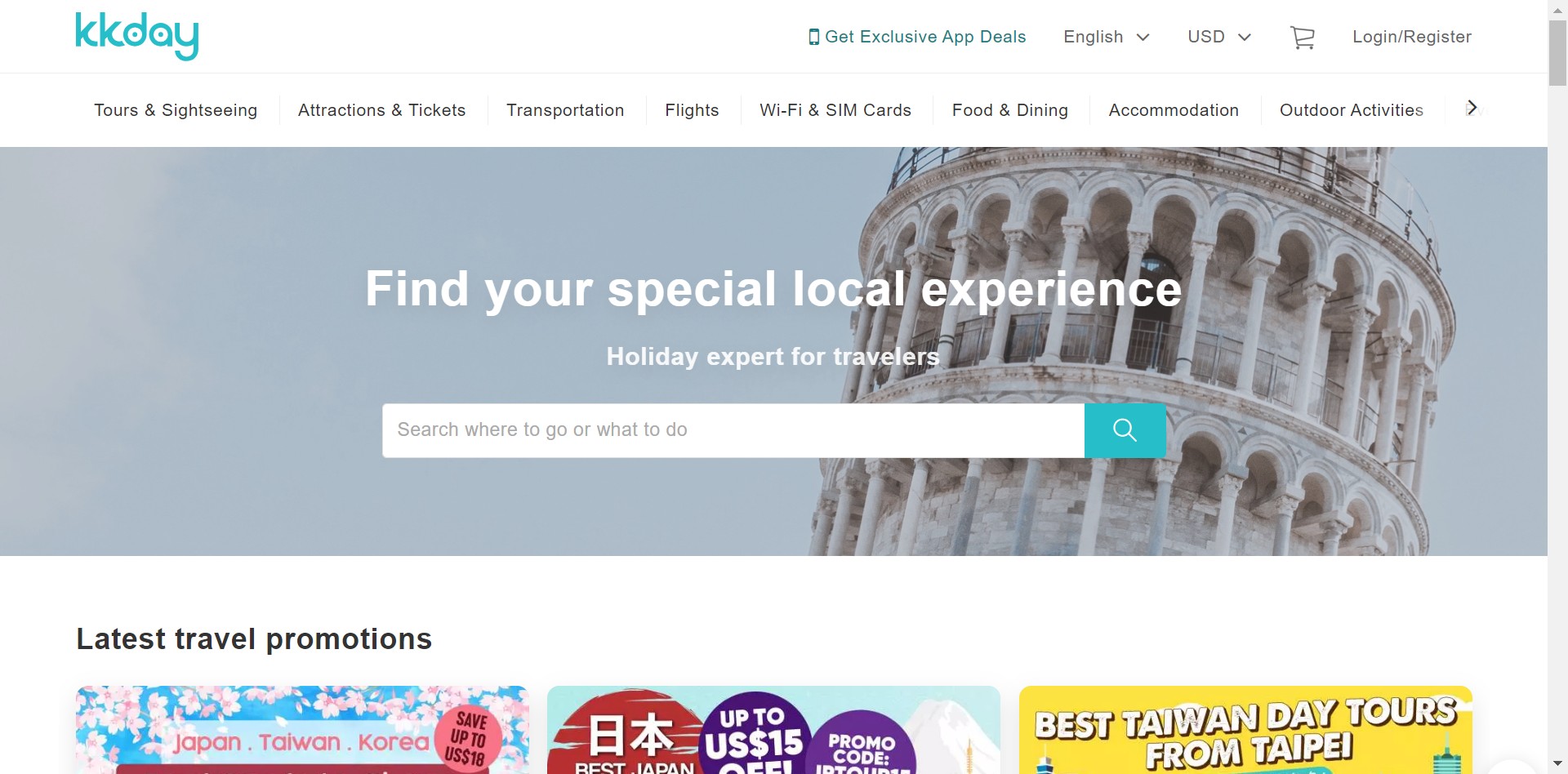Focus the destination search input field
1568x774 pixels.
(x=733, y=430)
